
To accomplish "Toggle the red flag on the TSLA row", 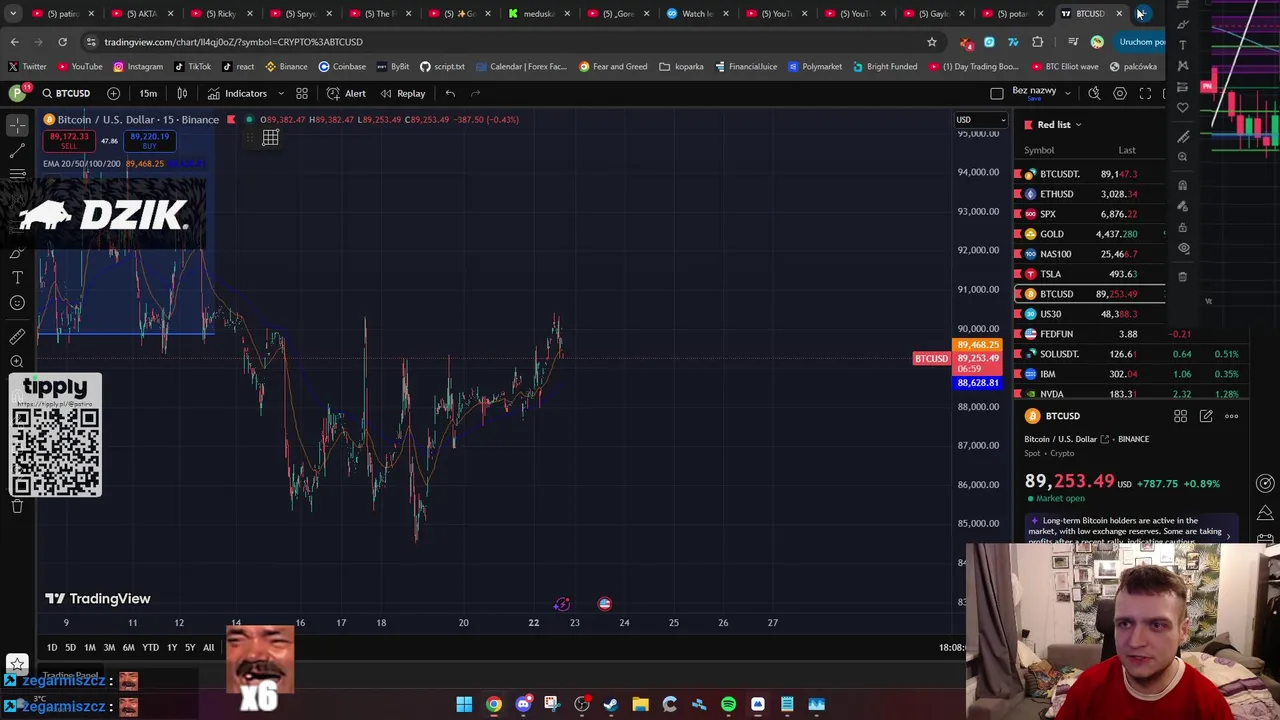I will (x=1018, y=274).
